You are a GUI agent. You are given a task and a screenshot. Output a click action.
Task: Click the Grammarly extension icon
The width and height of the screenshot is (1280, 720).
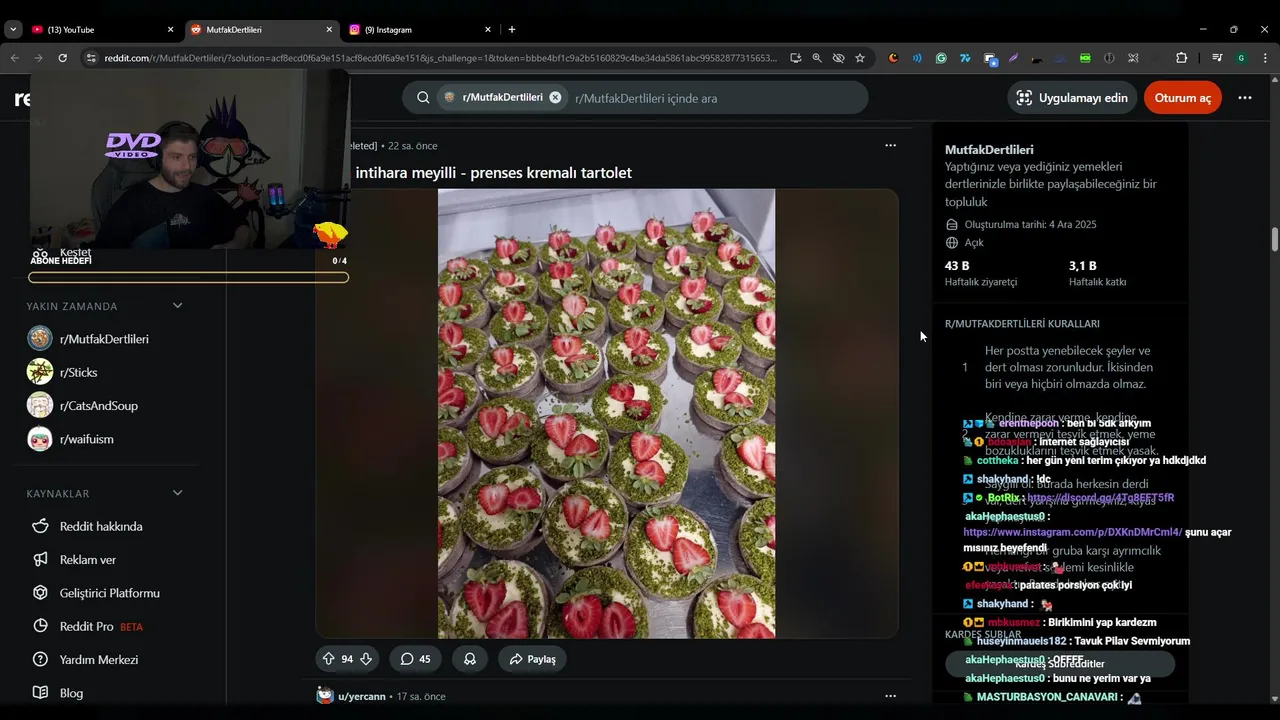pyautogui.click(x=941, y=58)
